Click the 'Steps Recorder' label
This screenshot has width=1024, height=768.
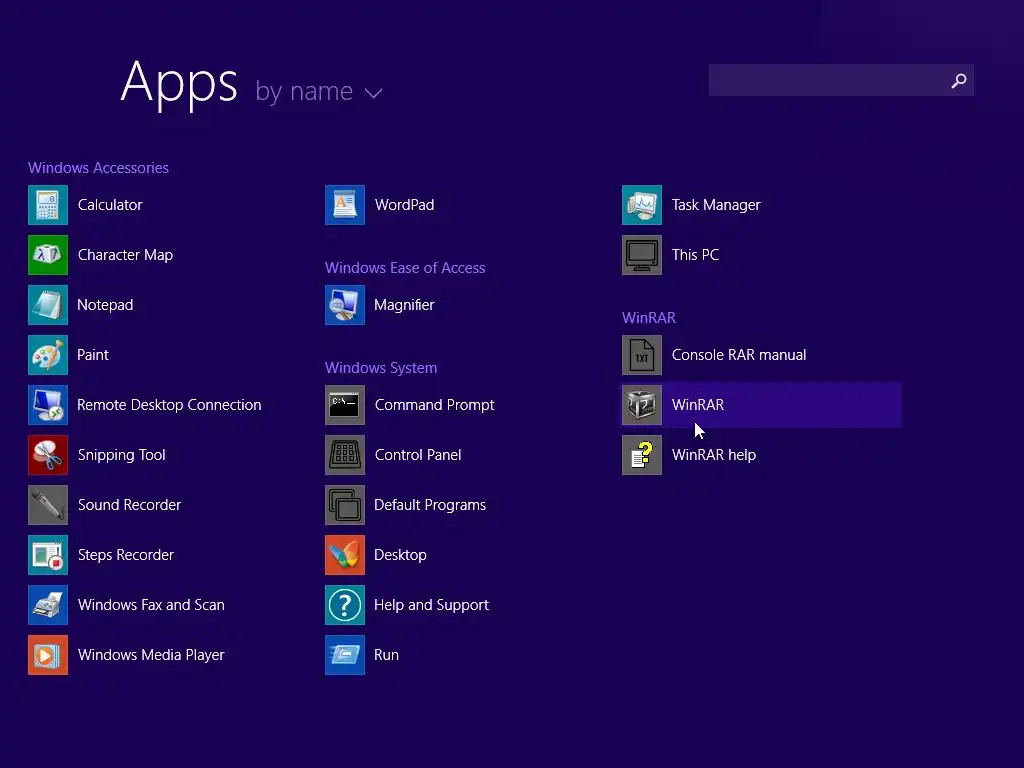click(x=125, y=555)
